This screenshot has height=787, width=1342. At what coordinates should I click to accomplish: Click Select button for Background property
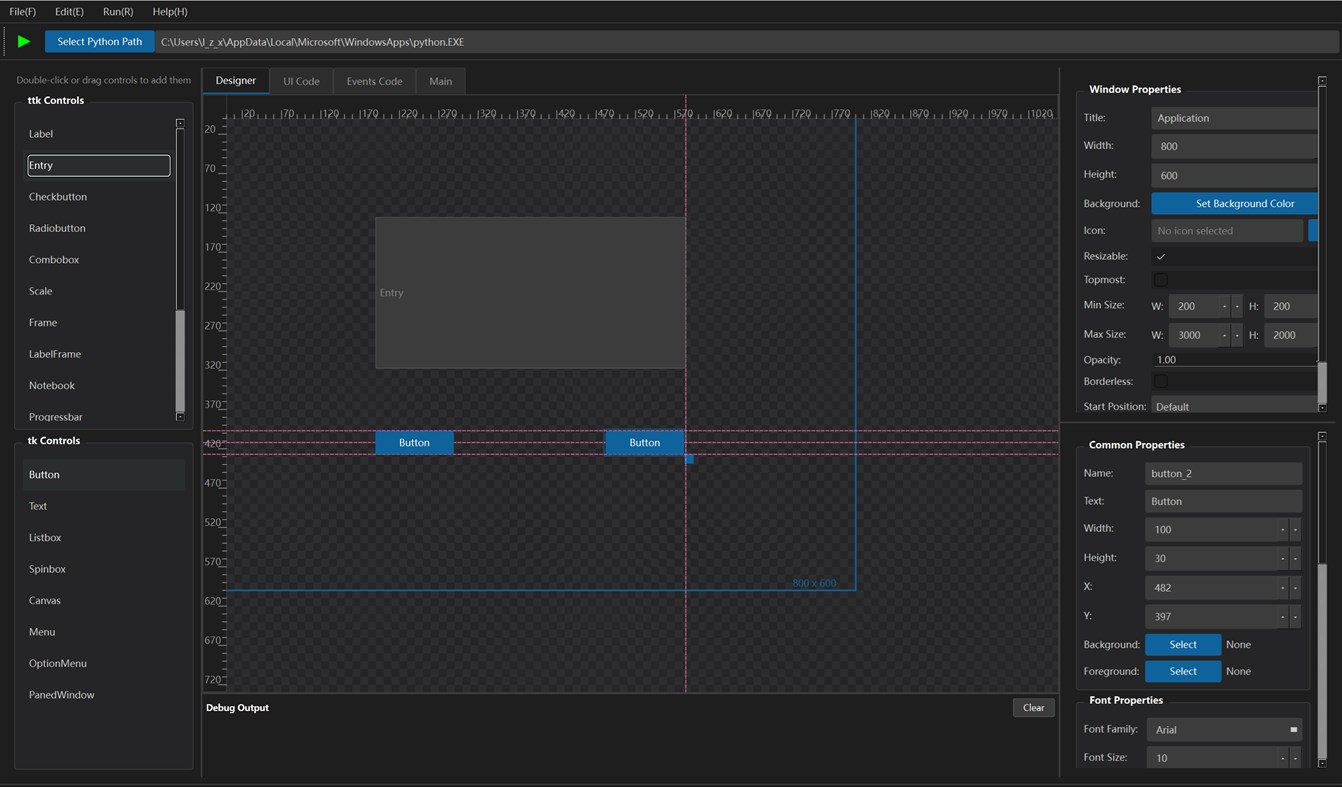coord(1183,644)
